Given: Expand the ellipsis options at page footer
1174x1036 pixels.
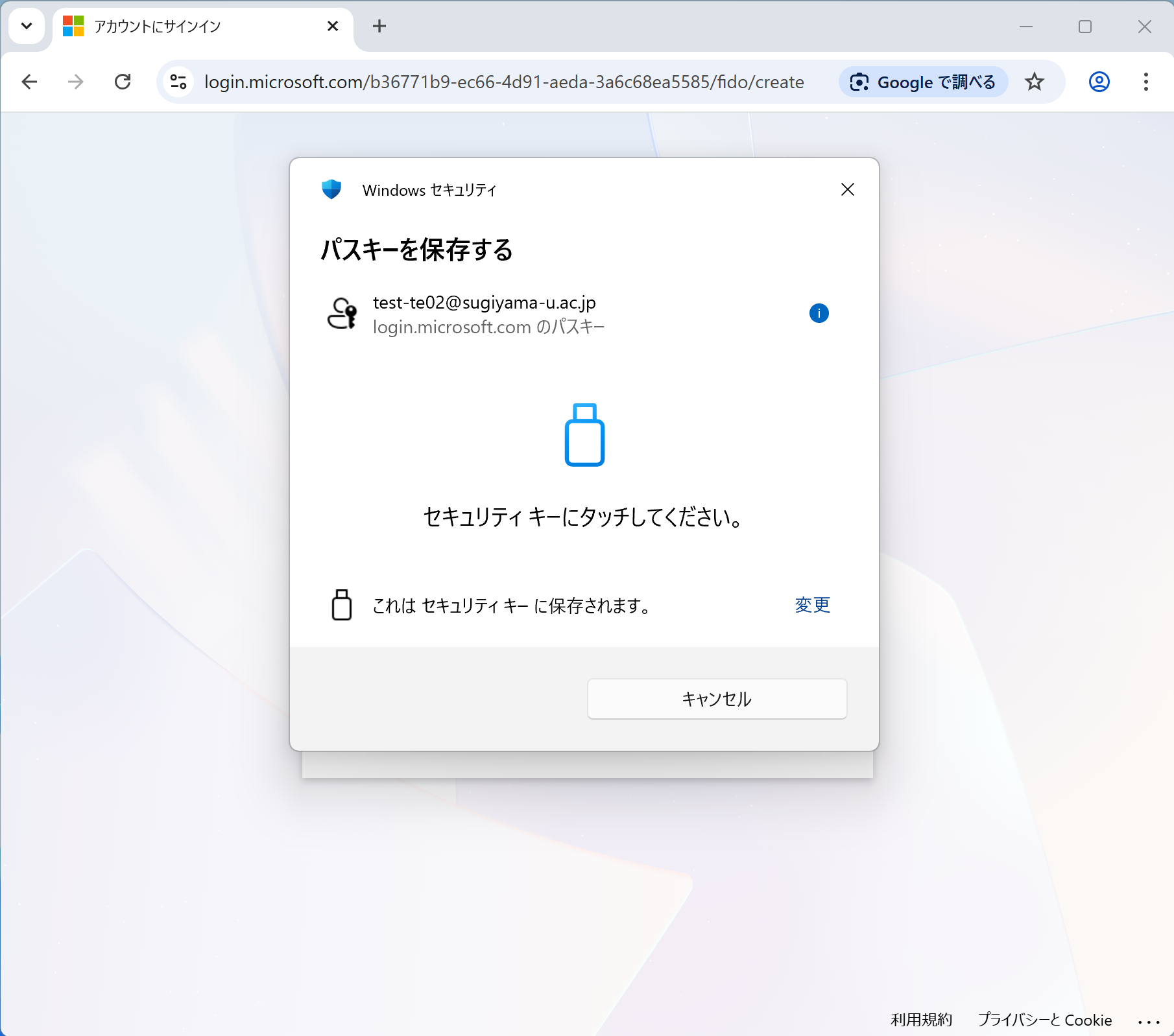Looking at the screenshot, I should (x=1148, y=1022).
